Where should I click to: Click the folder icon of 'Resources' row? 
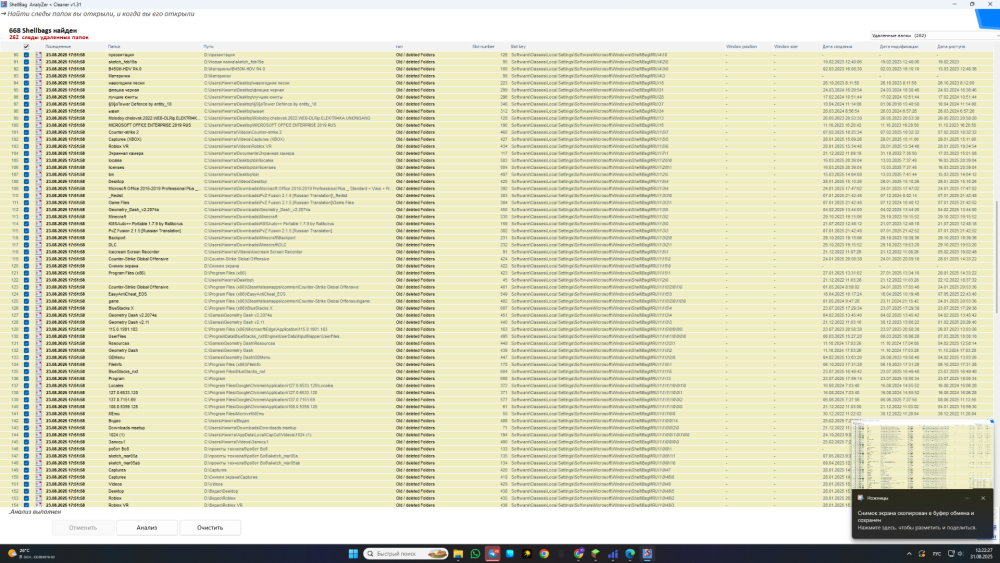tap(38, 343)
